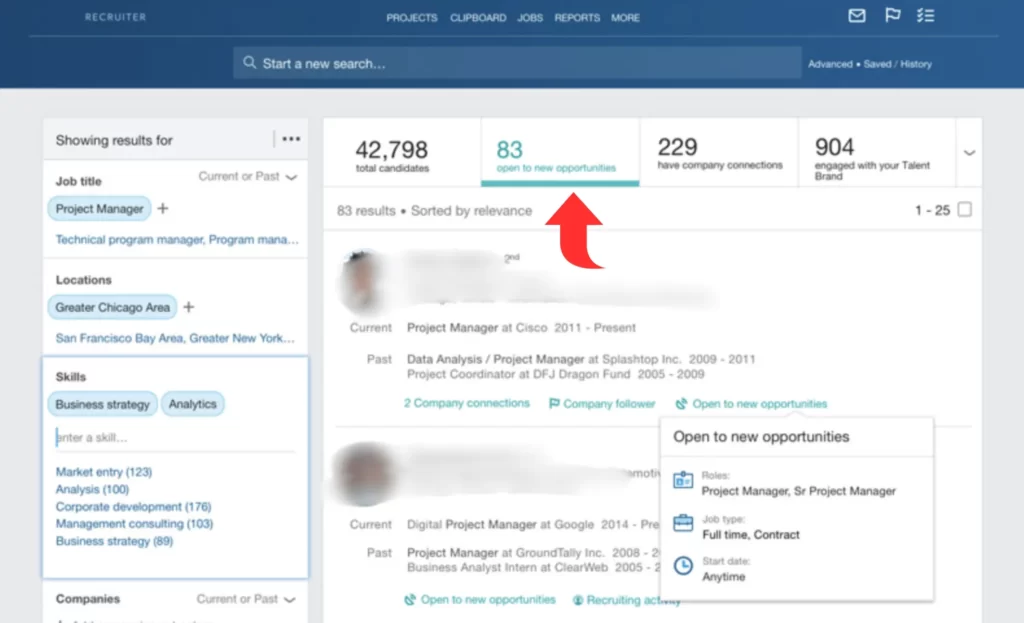Open the checklist tasks icon

click(x=926, y=16)
